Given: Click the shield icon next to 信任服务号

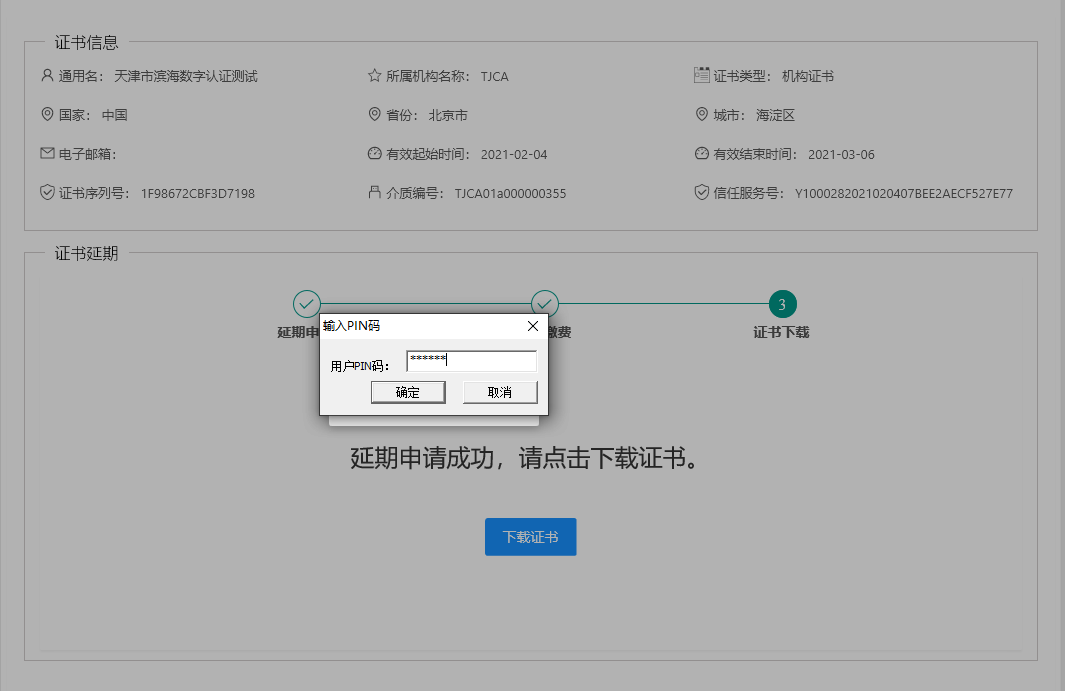Looking at the screenshot, I should (x=701, y=192).
